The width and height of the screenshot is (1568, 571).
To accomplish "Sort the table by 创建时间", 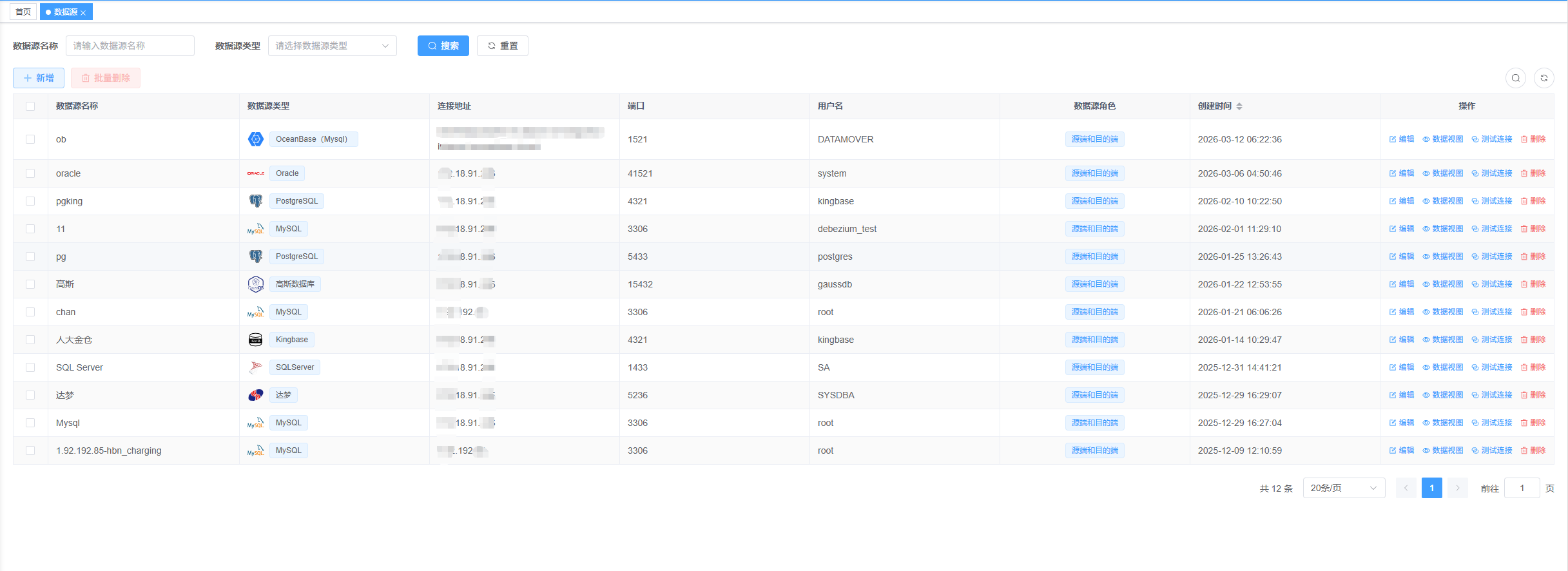I will point(1239,106).
